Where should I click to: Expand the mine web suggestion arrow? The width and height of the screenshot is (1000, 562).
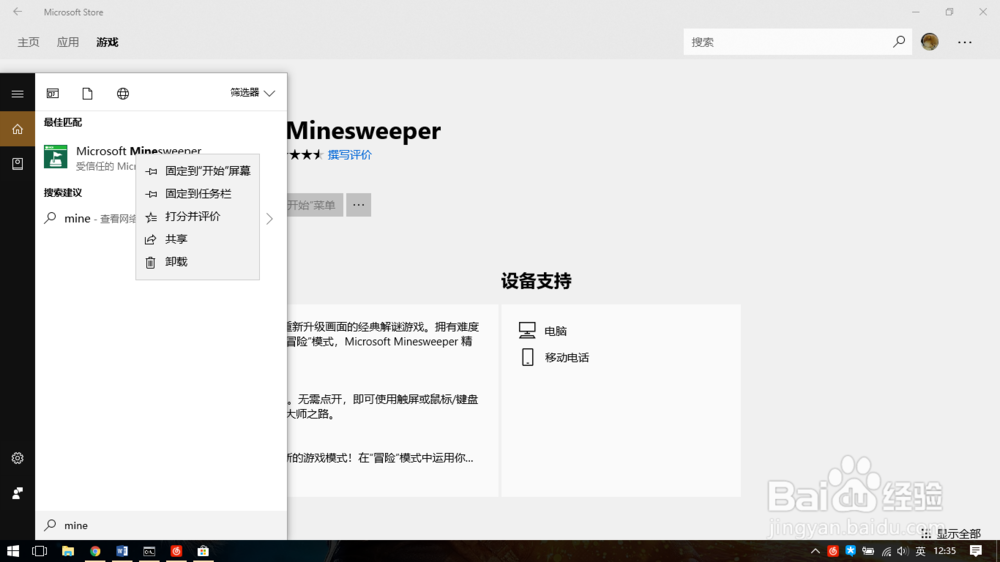(x=270, y=219)
